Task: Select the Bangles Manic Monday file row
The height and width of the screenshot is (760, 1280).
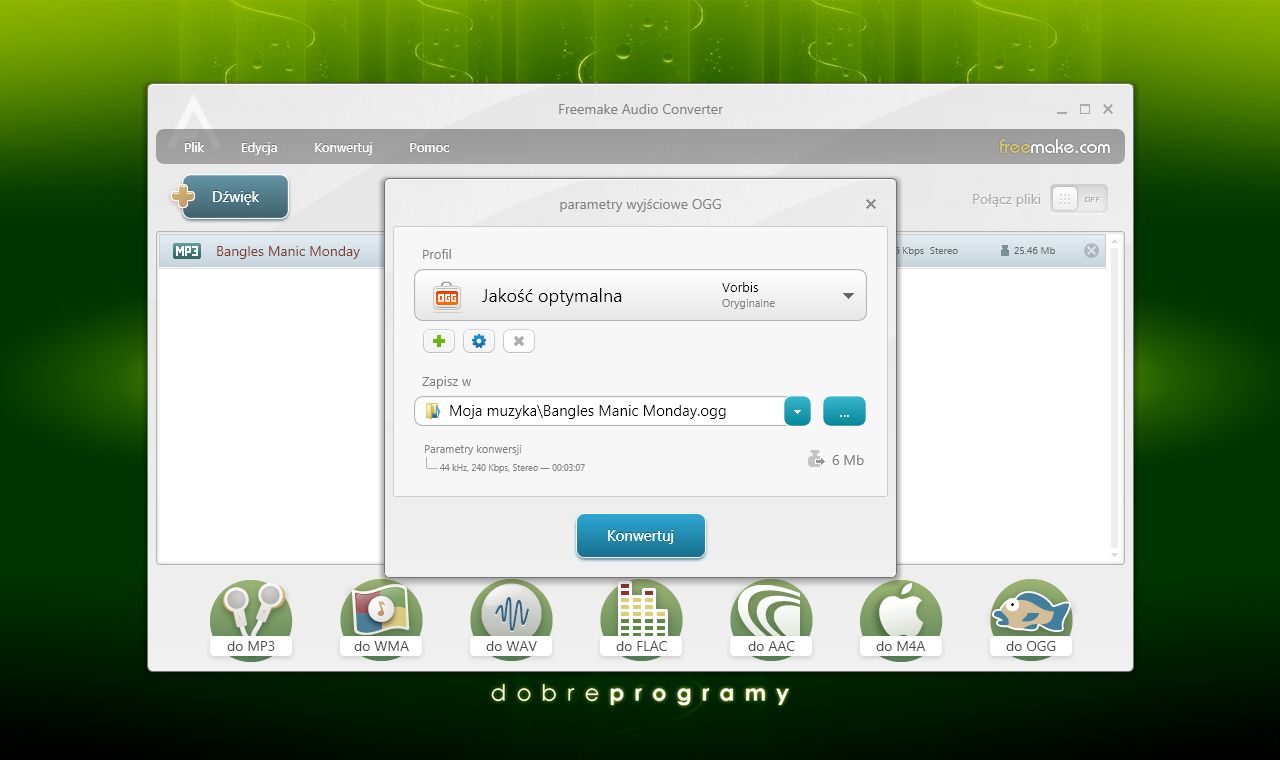Action: pyautogui.click(x=632, y=251)
